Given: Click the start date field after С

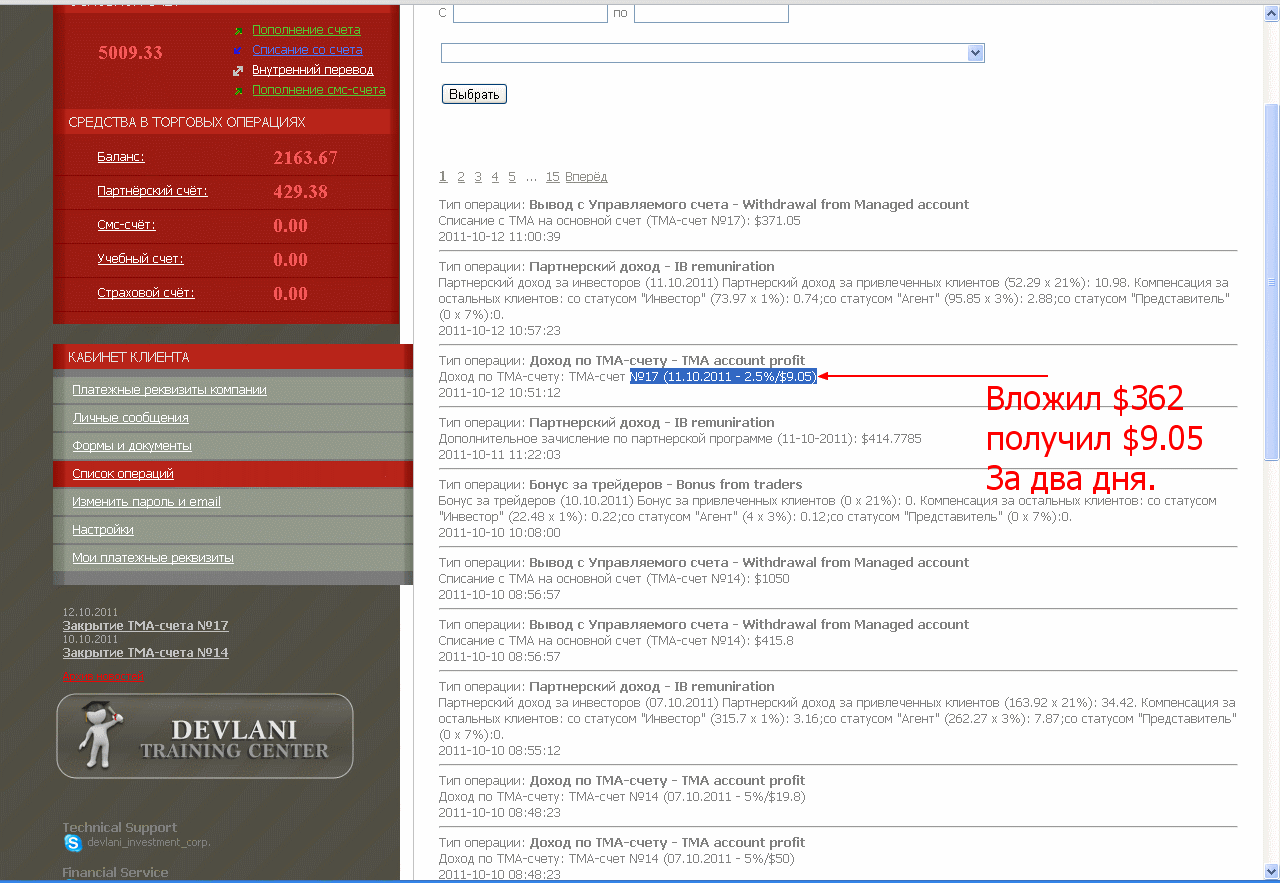Looking at the screenshot, I should (530, 14).
